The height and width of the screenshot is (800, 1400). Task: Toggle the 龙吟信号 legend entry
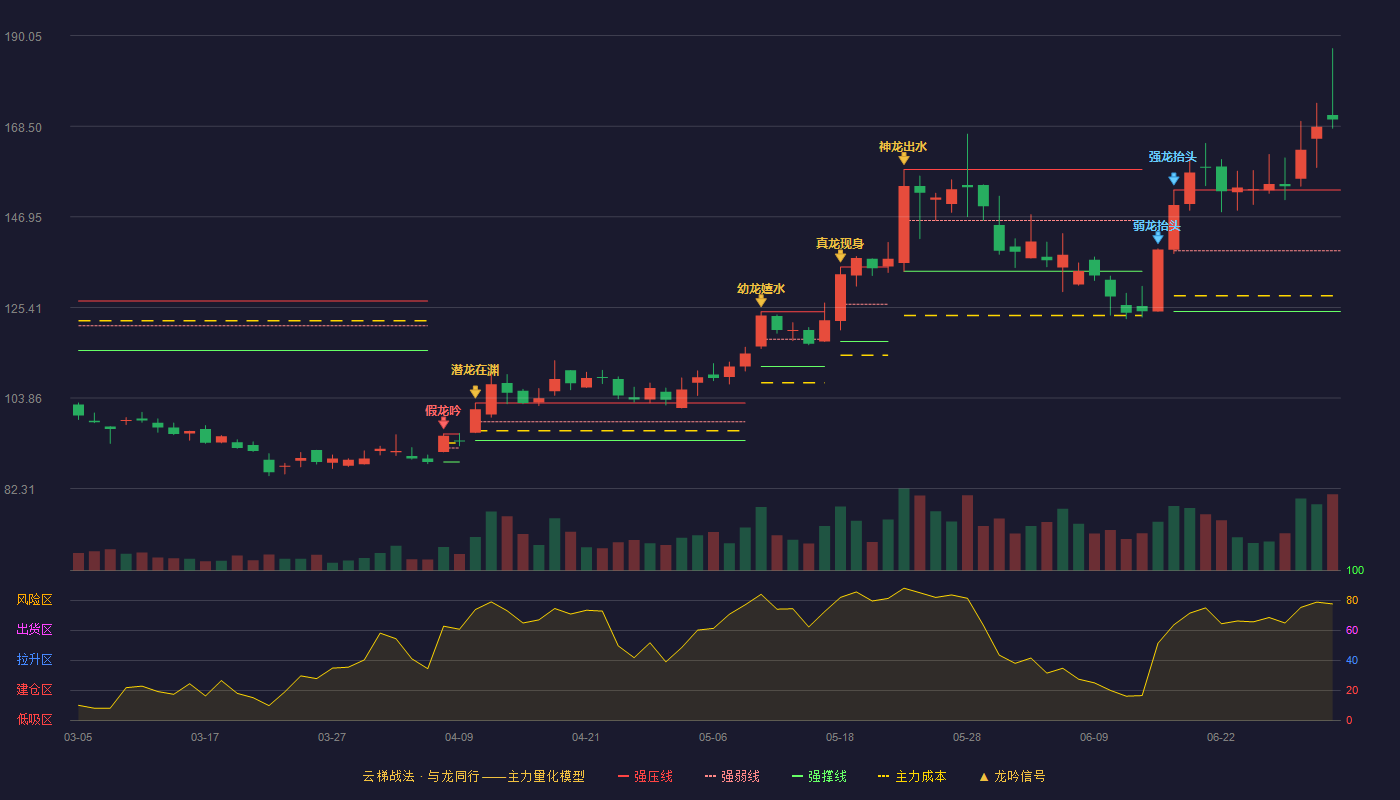point(1012,776)
